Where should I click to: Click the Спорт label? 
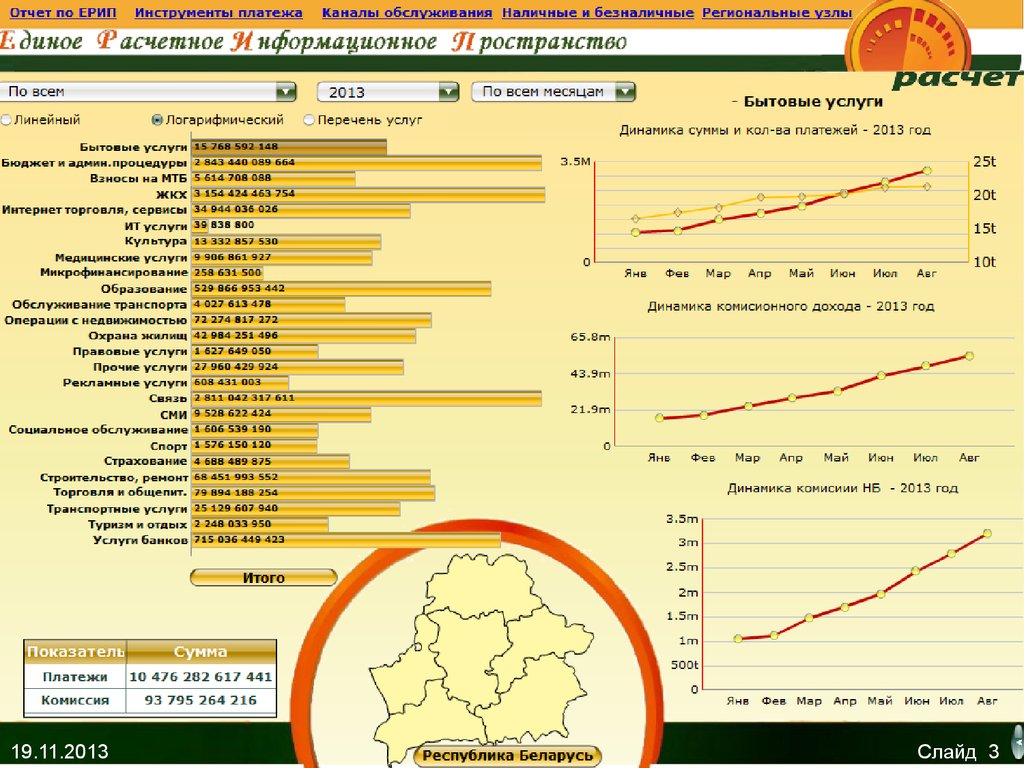coord(168,446)
